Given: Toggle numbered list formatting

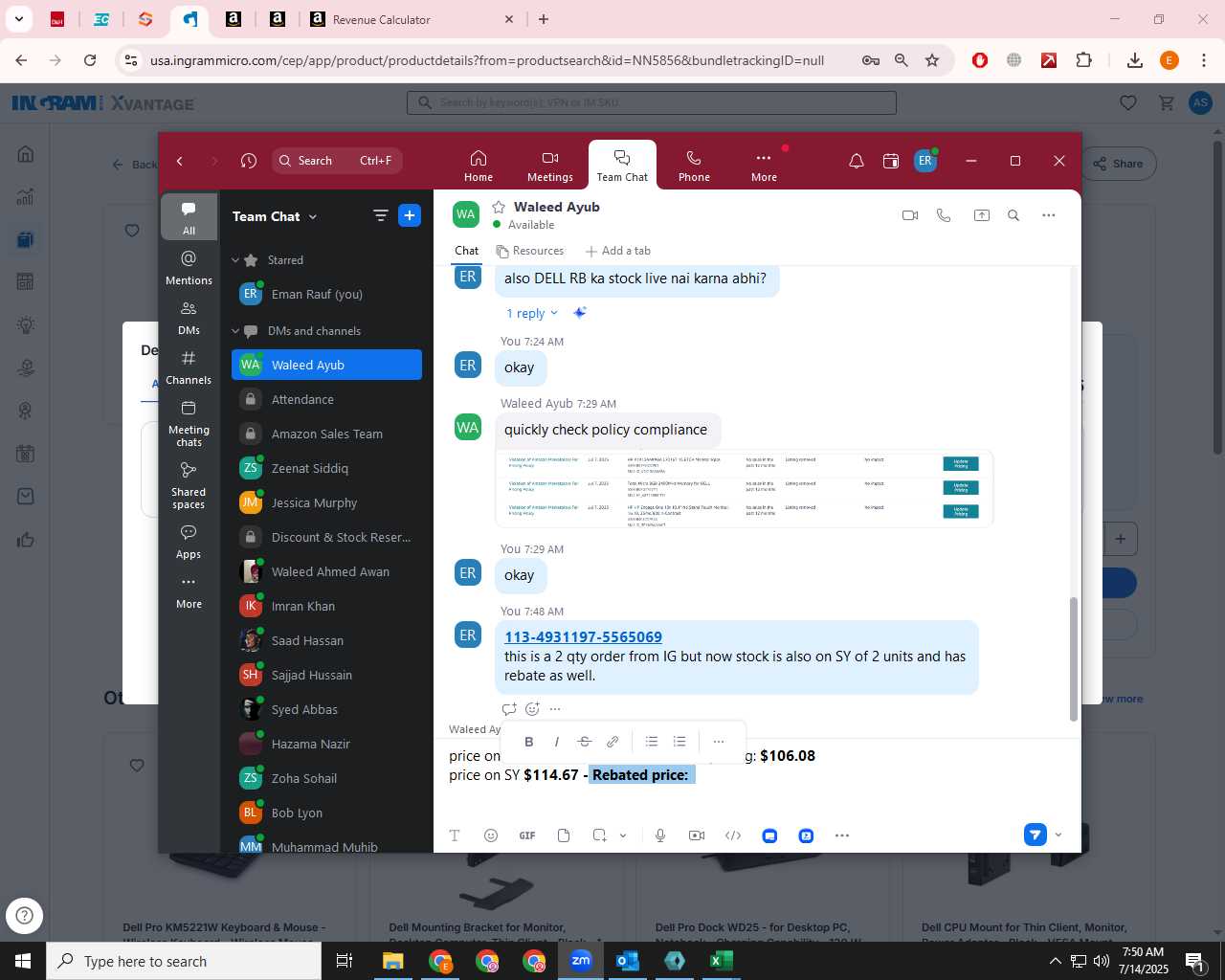Looking at the screenshot, I should coord(679,742).
